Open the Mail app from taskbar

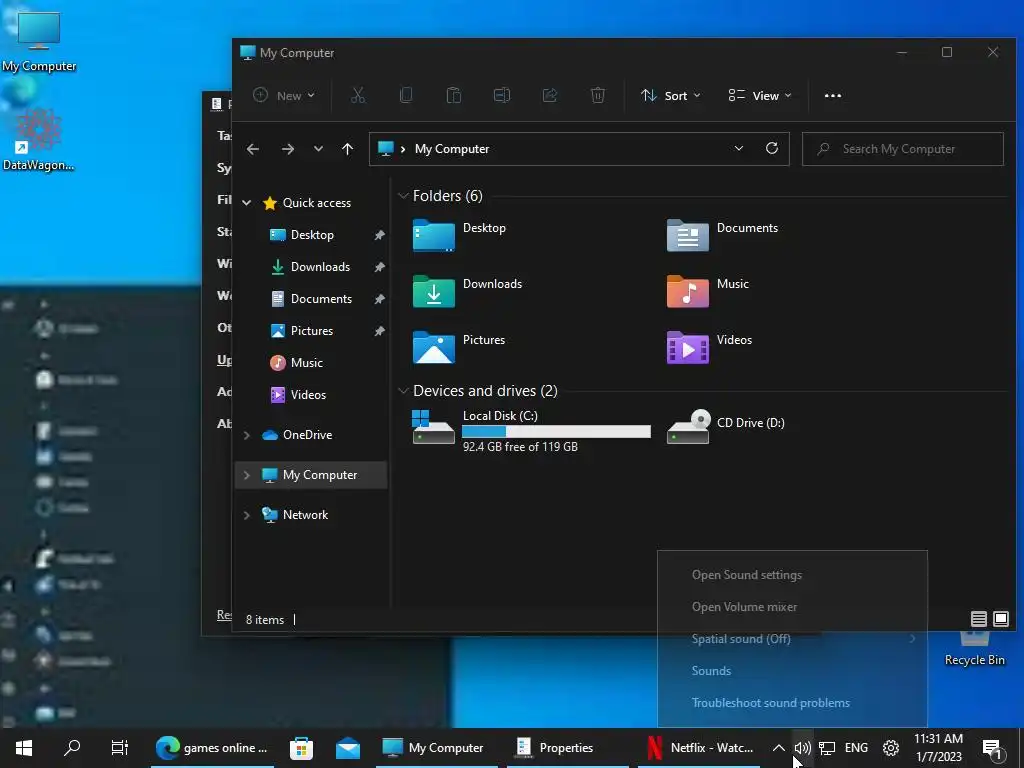347,748
